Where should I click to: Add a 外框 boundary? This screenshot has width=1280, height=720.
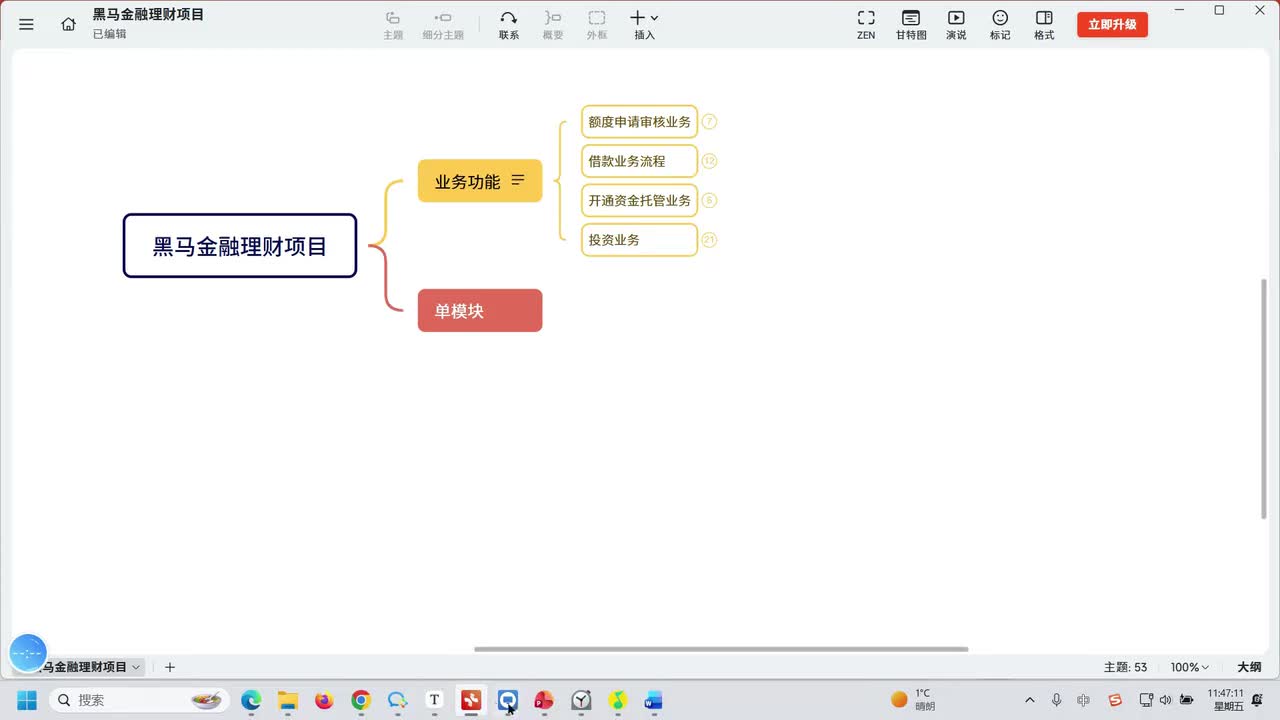pos(597,25)
